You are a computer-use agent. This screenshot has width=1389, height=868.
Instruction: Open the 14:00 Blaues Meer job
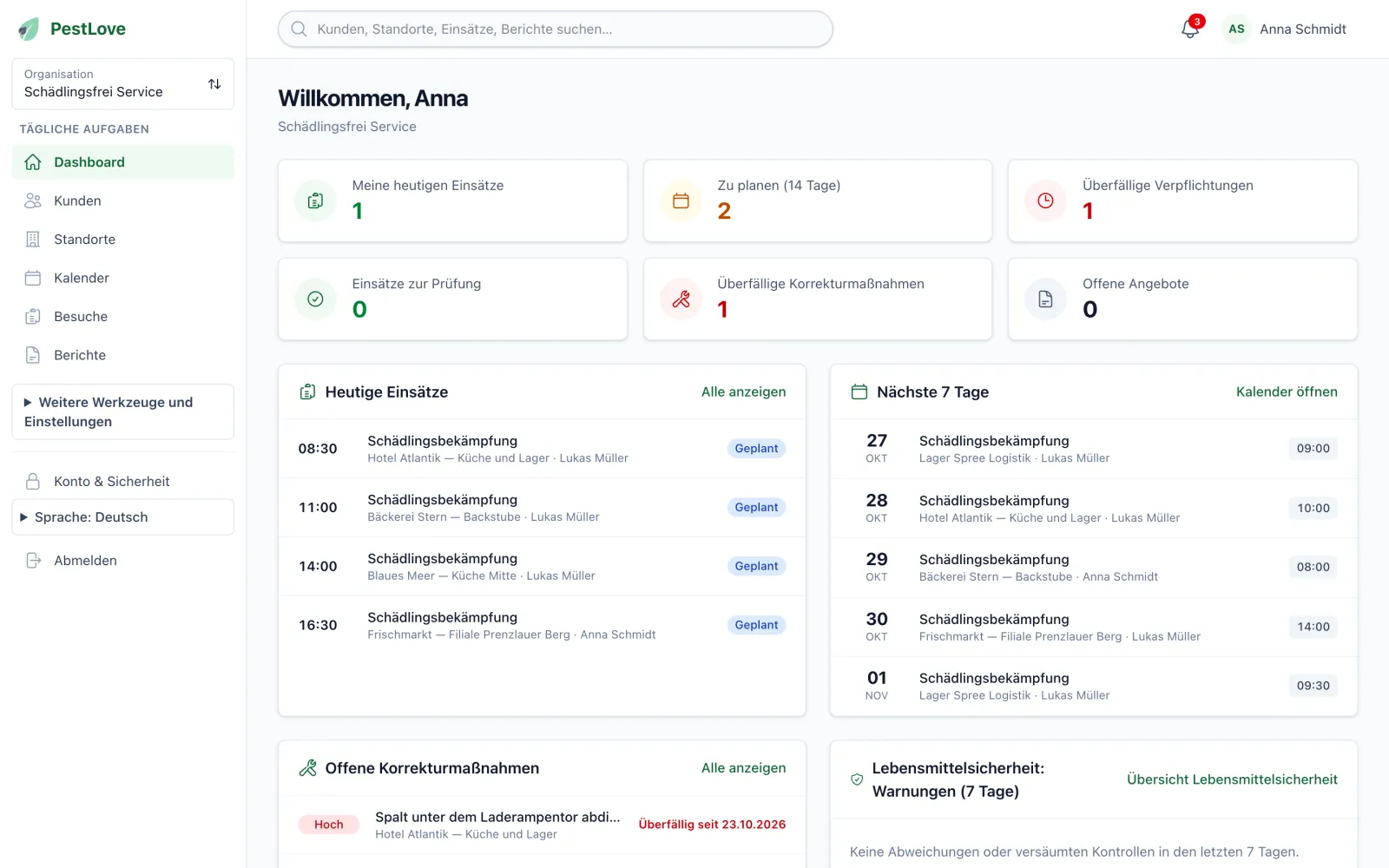pos(542,566)
